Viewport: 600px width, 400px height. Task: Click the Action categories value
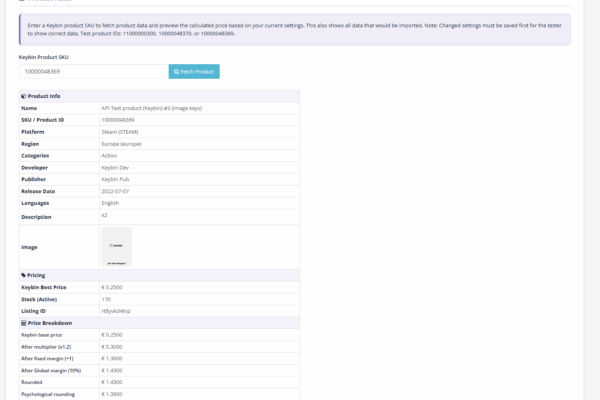click(x=110, y=156)
